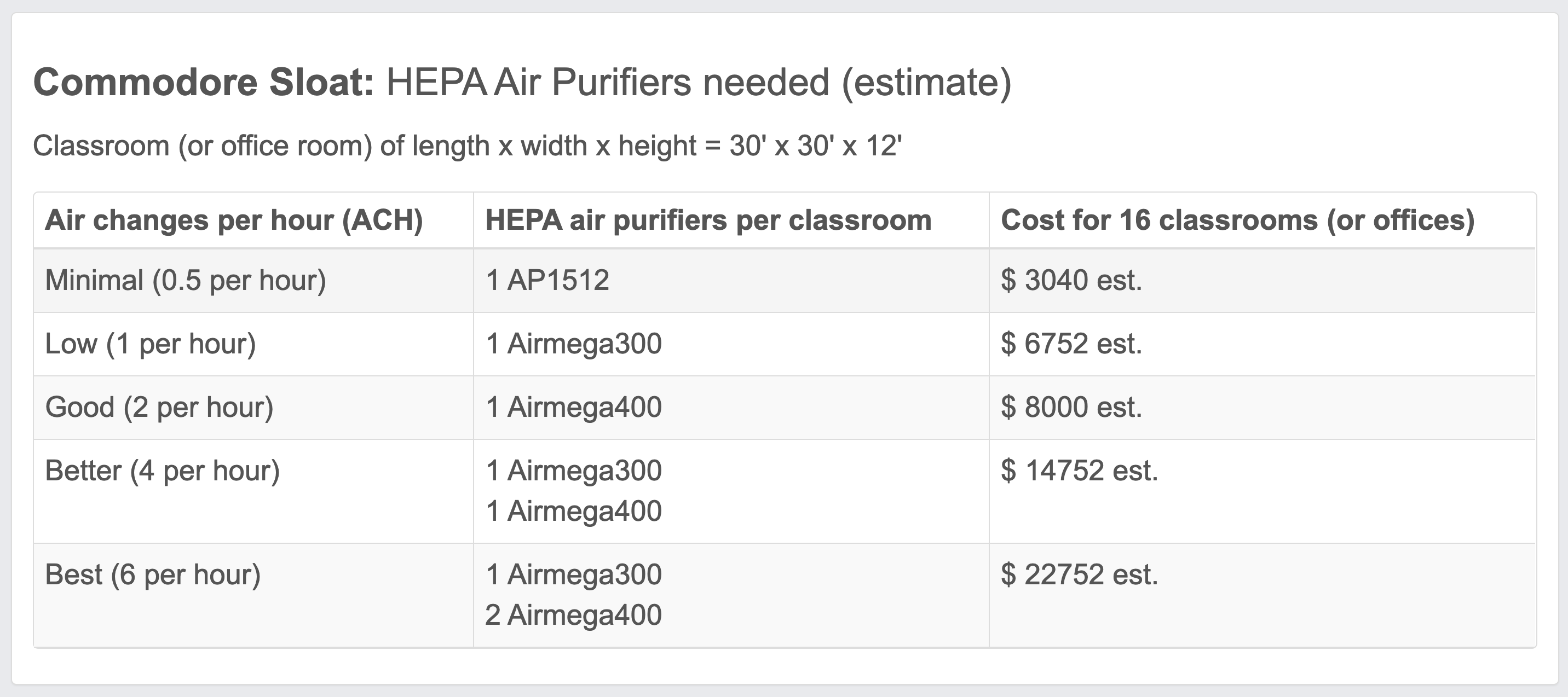Viewport: 1568px width, 697px height.
Task: Click 1 Airmega400 in the Better row
Action: (x=573, y=511)
